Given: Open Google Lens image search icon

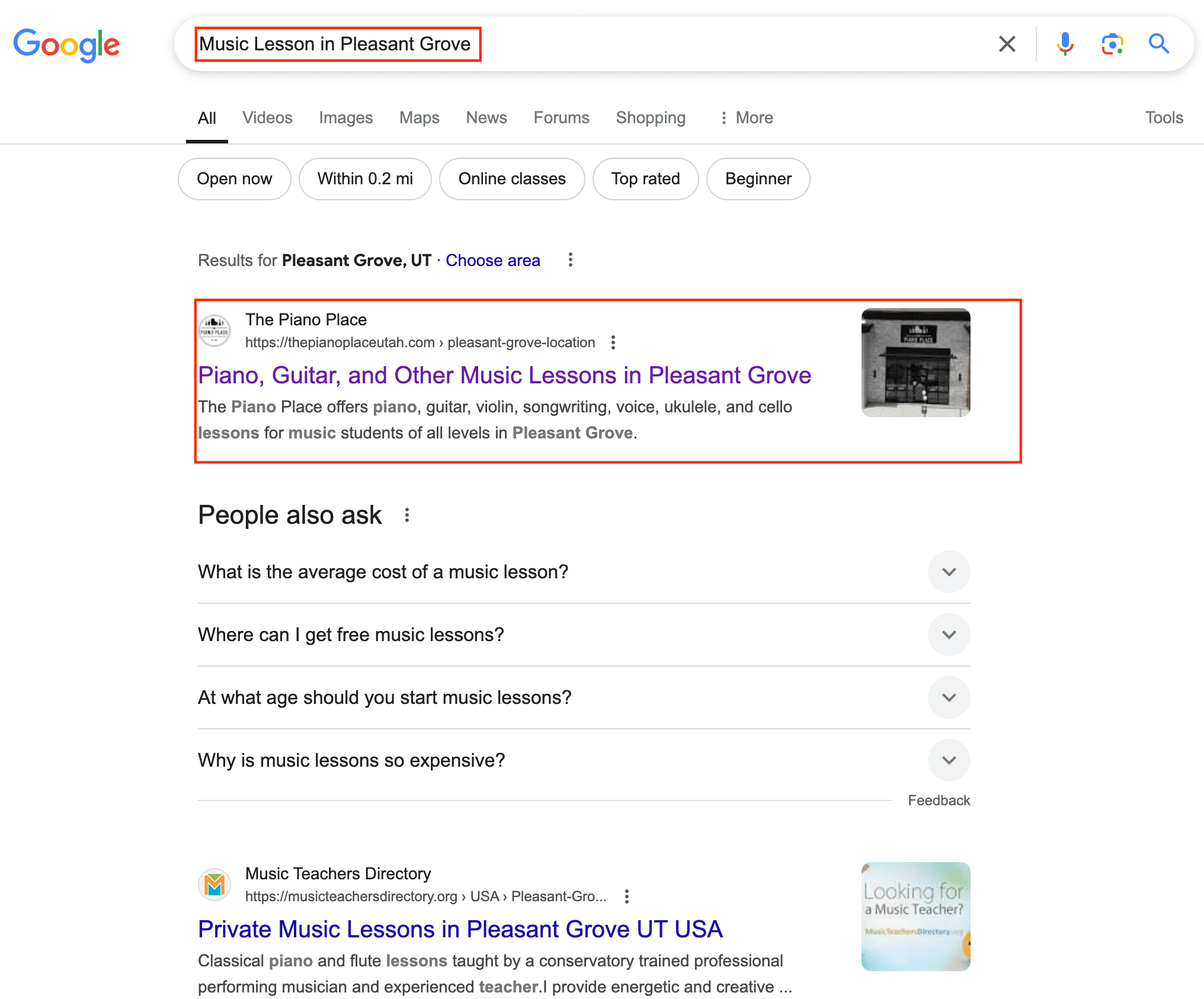Looking at the screenshot, I should pyautogui.click(x=1112, y=44).
